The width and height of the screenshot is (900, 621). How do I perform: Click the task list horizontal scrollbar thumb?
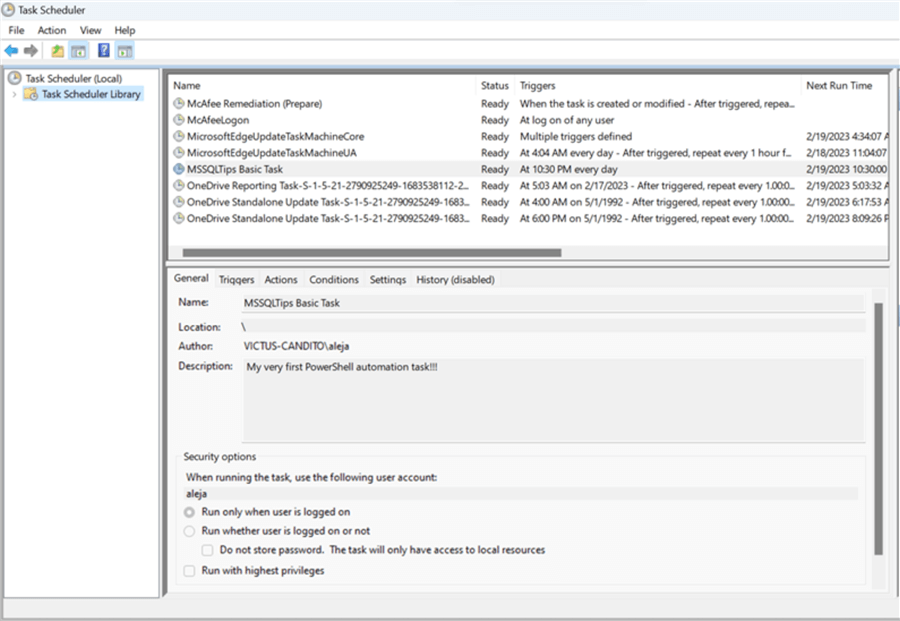(372, 253)
